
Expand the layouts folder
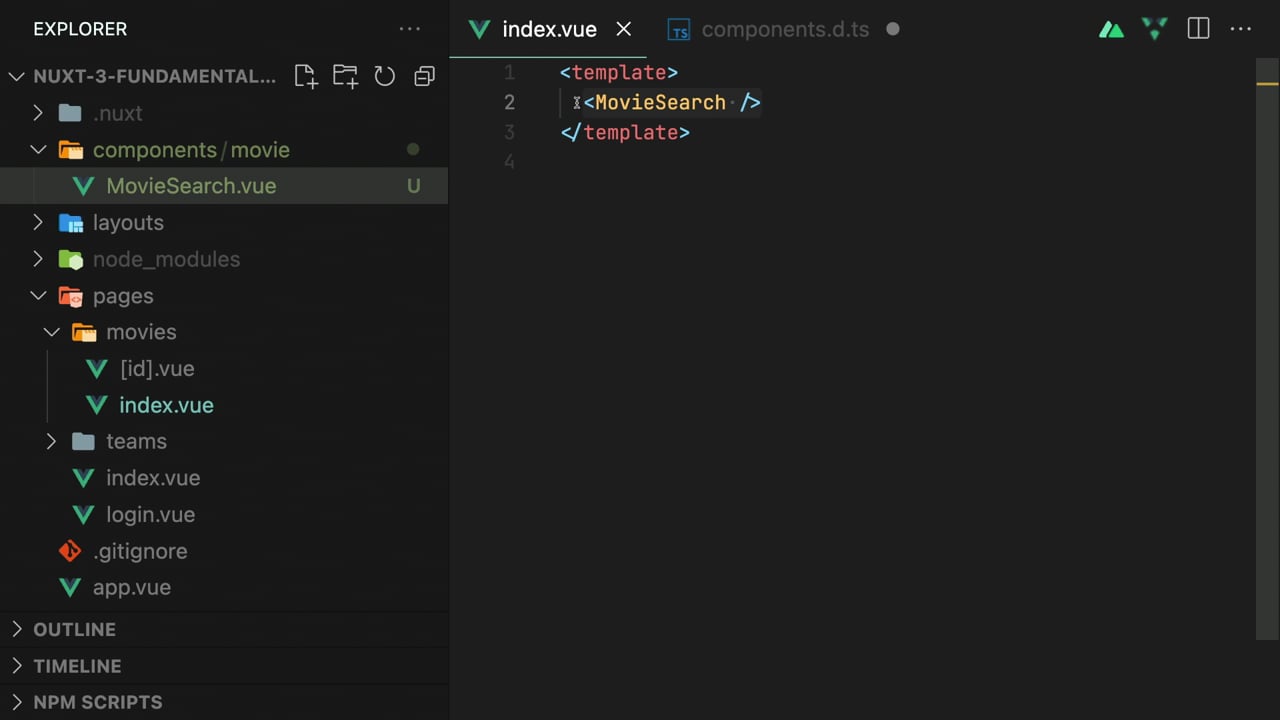(x=38, y=223)
